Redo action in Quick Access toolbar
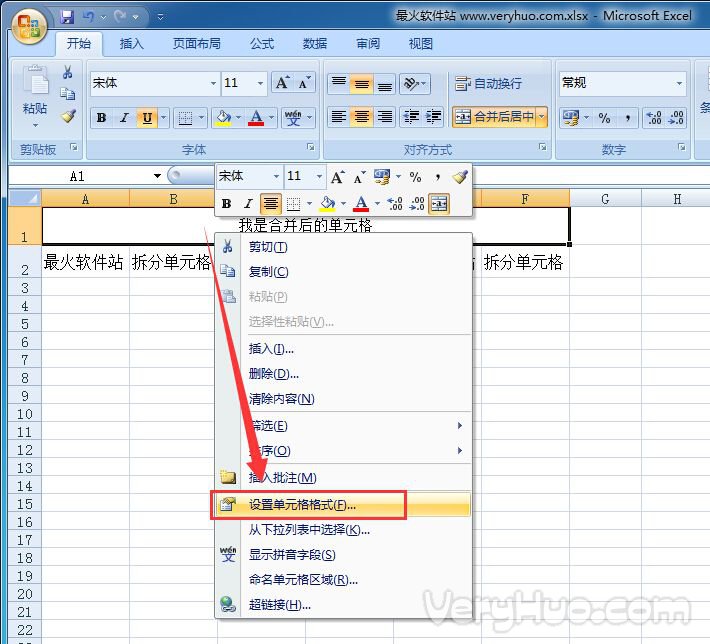Viewport: 710px width, 644px height. [x=120, y=17]
